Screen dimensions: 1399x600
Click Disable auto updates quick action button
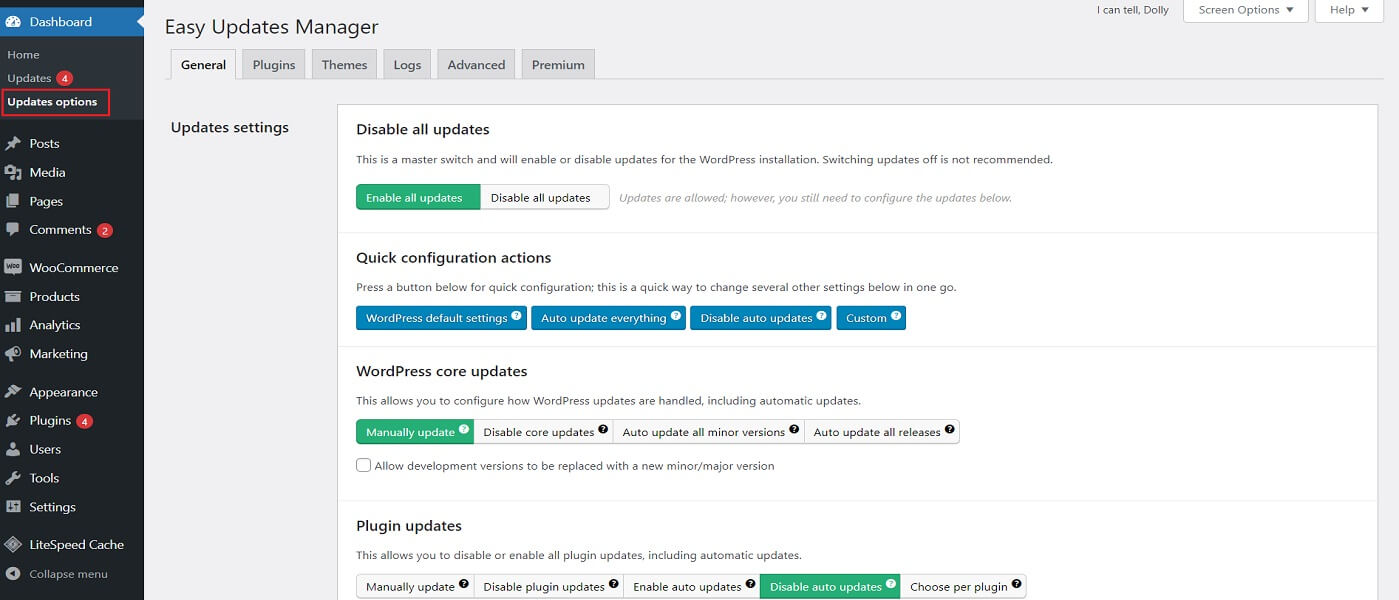[760, 318]
